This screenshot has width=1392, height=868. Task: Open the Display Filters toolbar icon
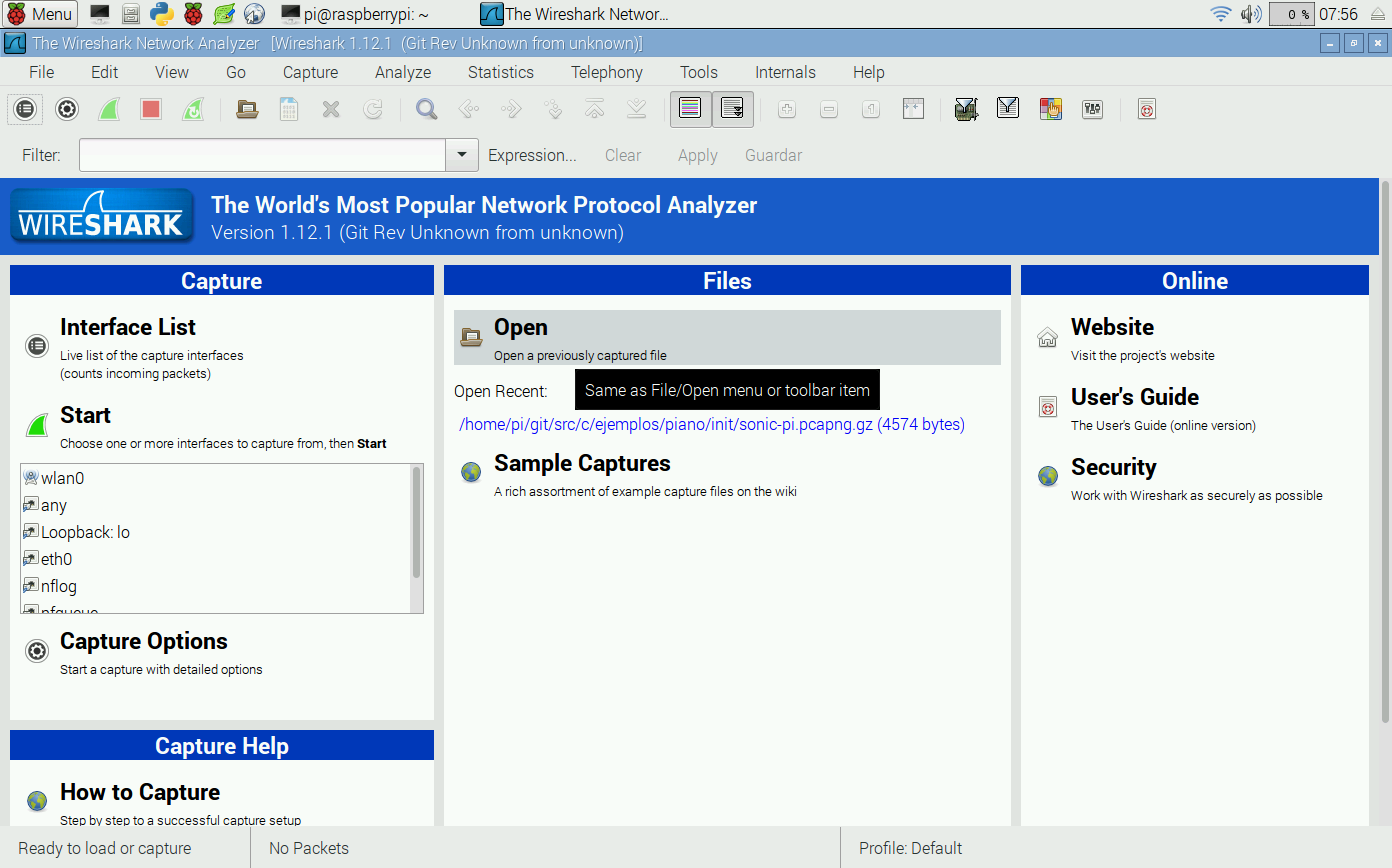[x=1008, y=109]
